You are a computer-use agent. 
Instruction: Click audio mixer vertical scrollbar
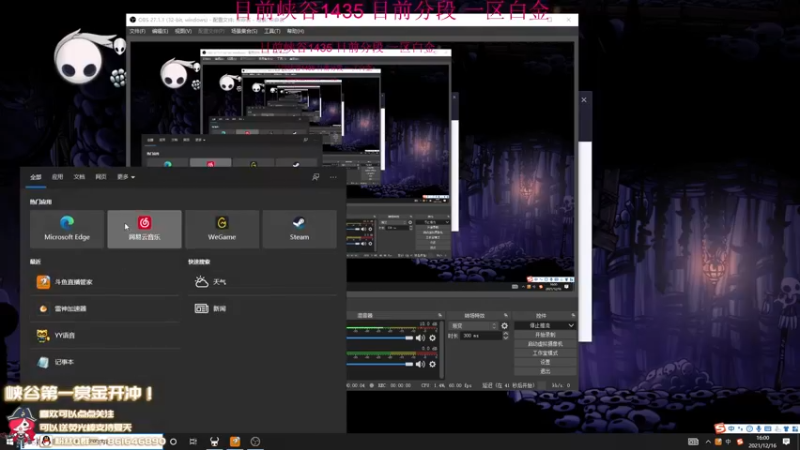[442, 349]
